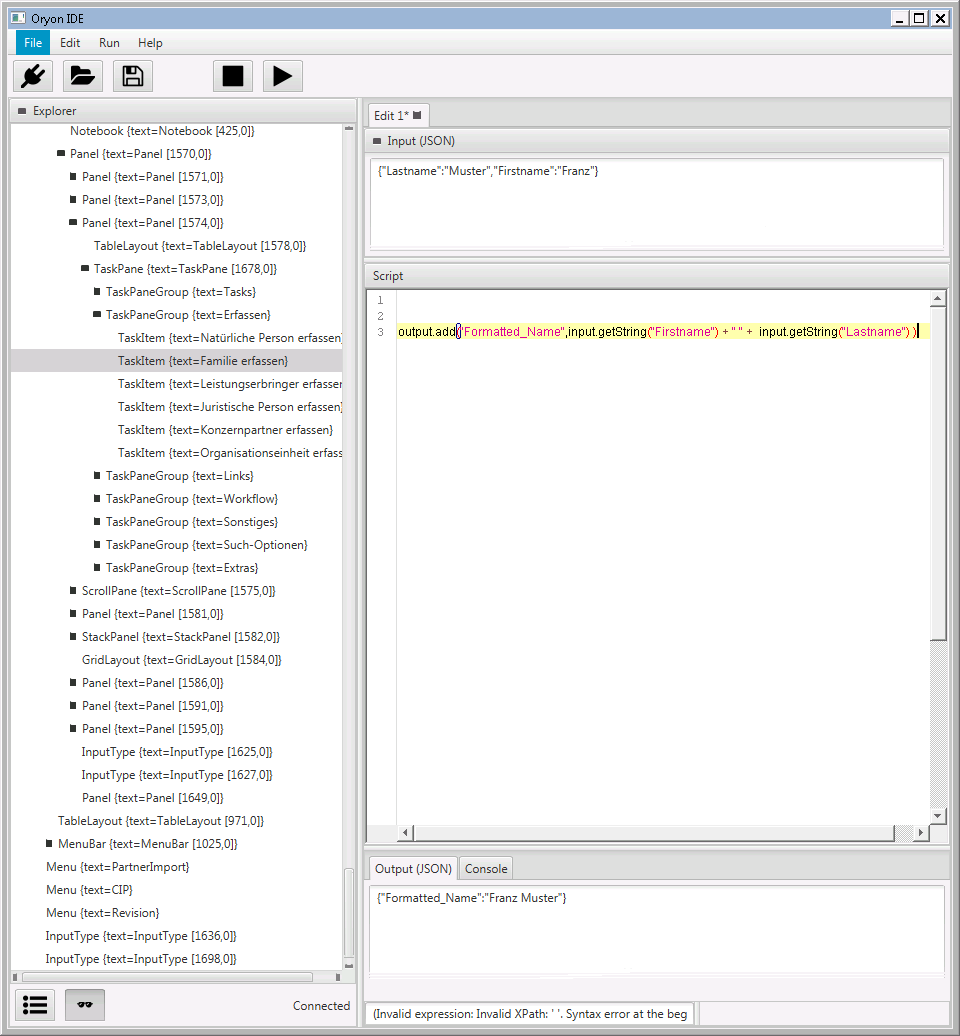Open the Run menu
Screen dimensions: 960x1036
pos(109,43)
